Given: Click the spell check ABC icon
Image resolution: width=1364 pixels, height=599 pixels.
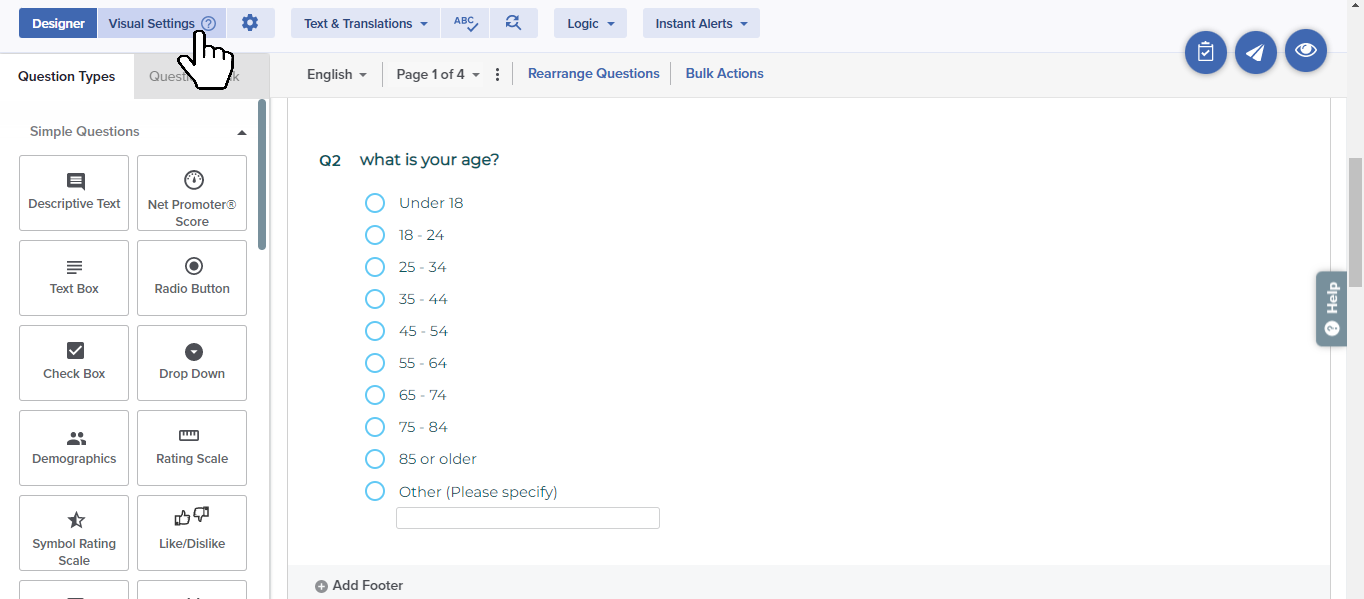Looking at the screenshot, I should [x=466, y=23].
